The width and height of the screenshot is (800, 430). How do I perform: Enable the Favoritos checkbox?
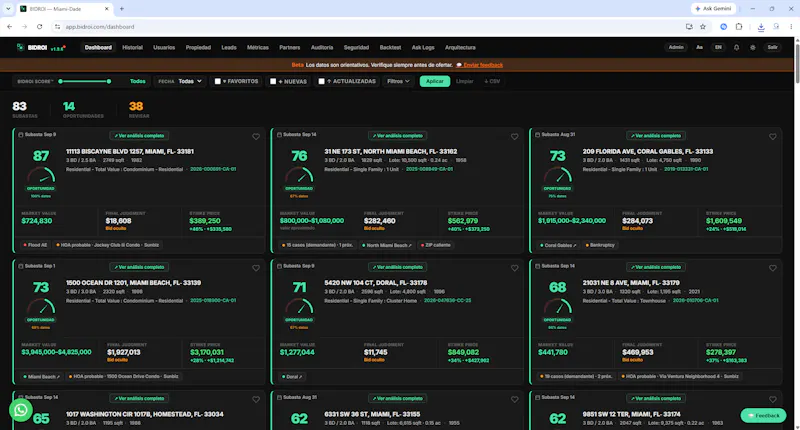click(217, 81)
